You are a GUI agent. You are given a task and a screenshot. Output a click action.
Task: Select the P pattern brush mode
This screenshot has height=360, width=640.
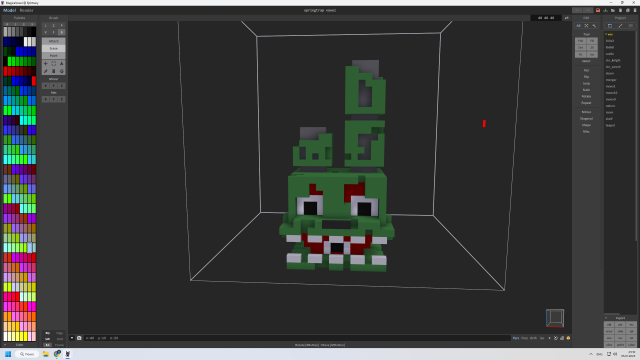(62, 25)
